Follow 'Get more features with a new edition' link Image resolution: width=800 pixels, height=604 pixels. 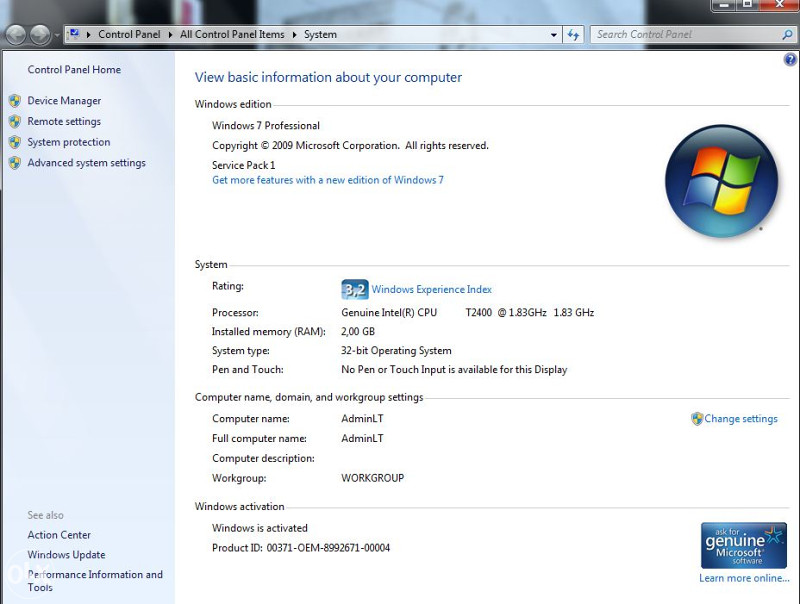point(328,180)
